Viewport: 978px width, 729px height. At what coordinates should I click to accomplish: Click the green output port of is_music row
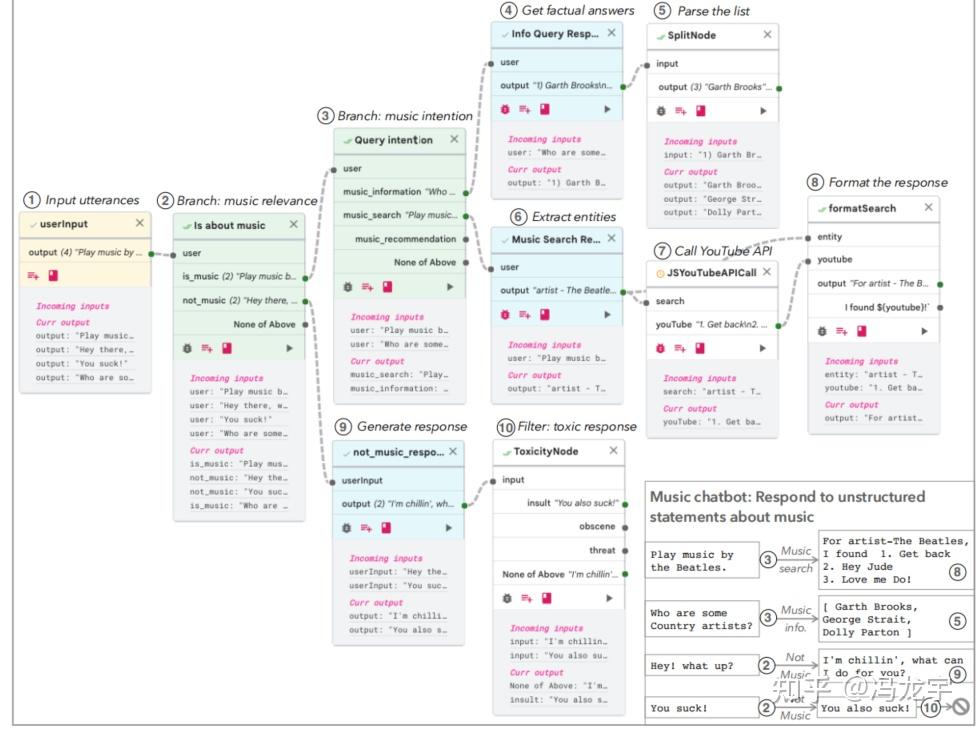(306, 278)
